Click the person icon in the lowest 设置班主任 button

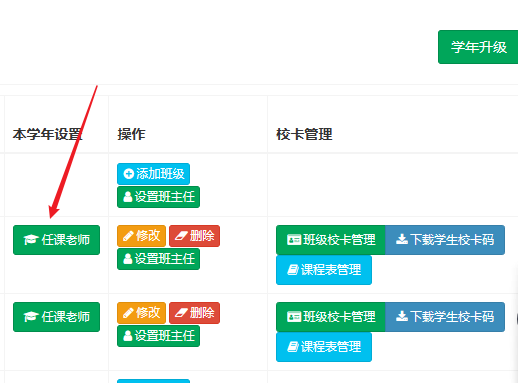click(128, 336)
